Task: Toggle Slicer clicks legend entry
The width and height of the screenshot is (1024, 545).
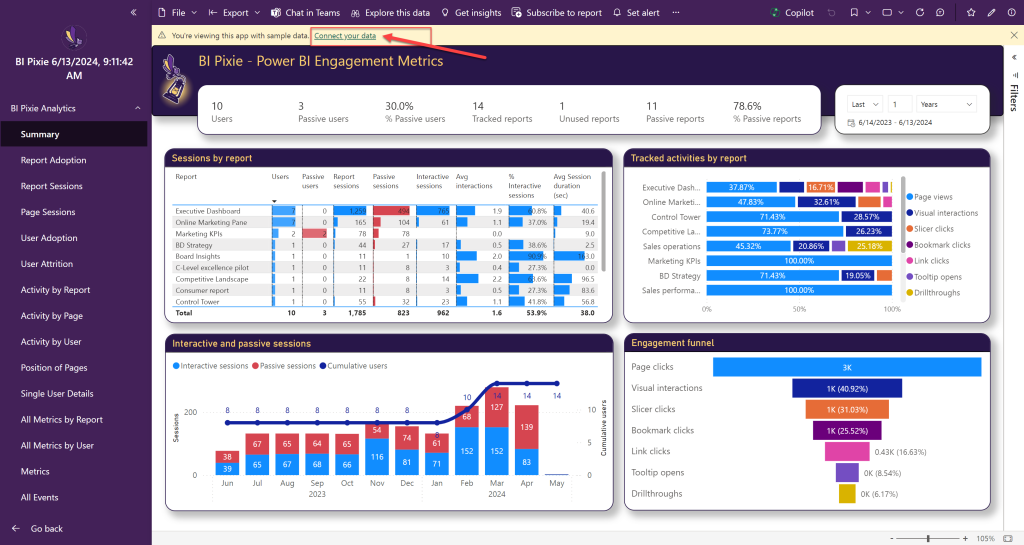Action: click(x=936, y=229)
